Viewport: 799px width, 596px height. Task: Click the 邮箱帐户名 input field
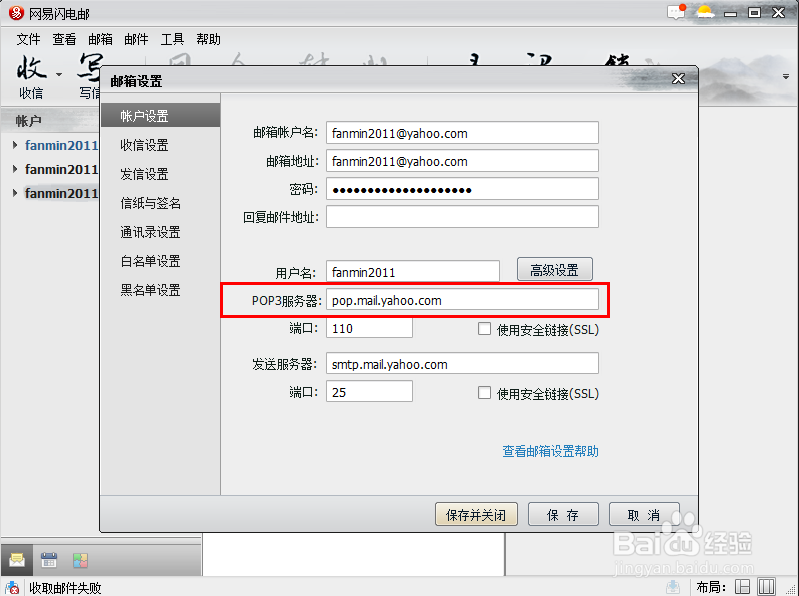tap(462, 133)
